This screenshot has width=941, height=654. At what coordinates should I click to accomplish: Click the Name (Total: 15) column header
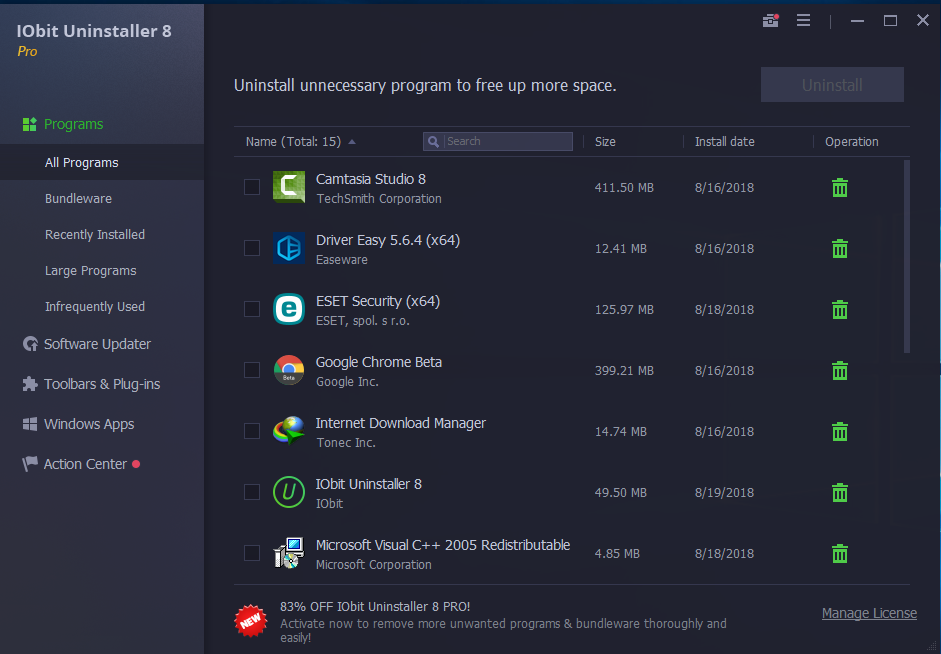click(x=293, y=142)
